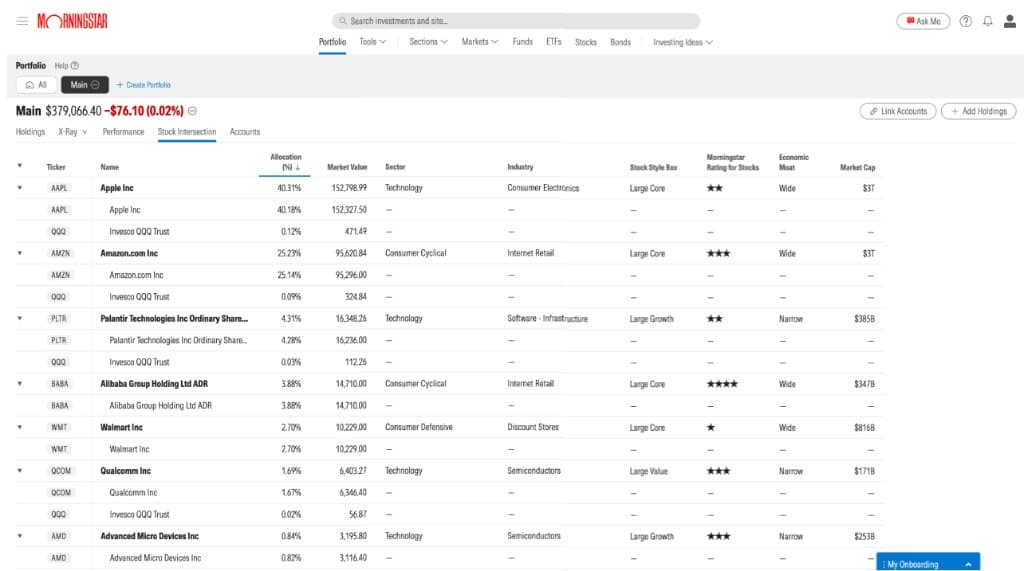Click the AAPL ticker badge in bold Apple row
Viewport: 1024px width, 571px height.
pyautogui.click(x=59, y=188)
